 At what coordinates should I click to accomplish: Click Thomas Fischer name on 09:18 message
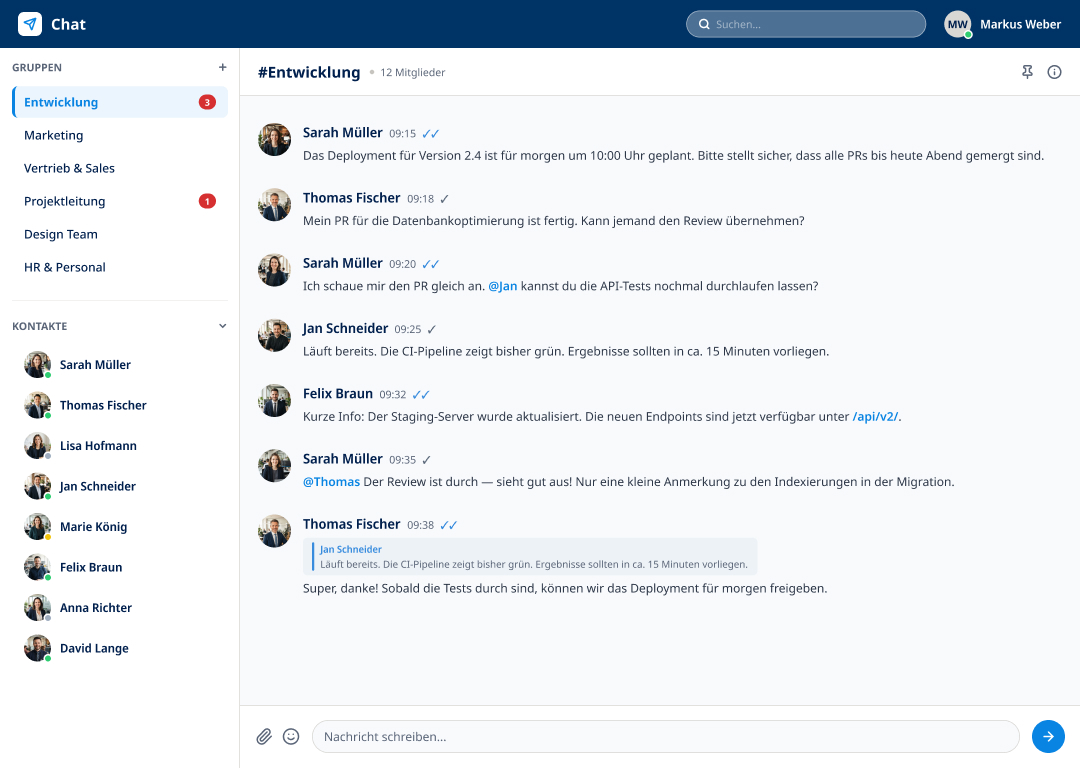point(351,198)
